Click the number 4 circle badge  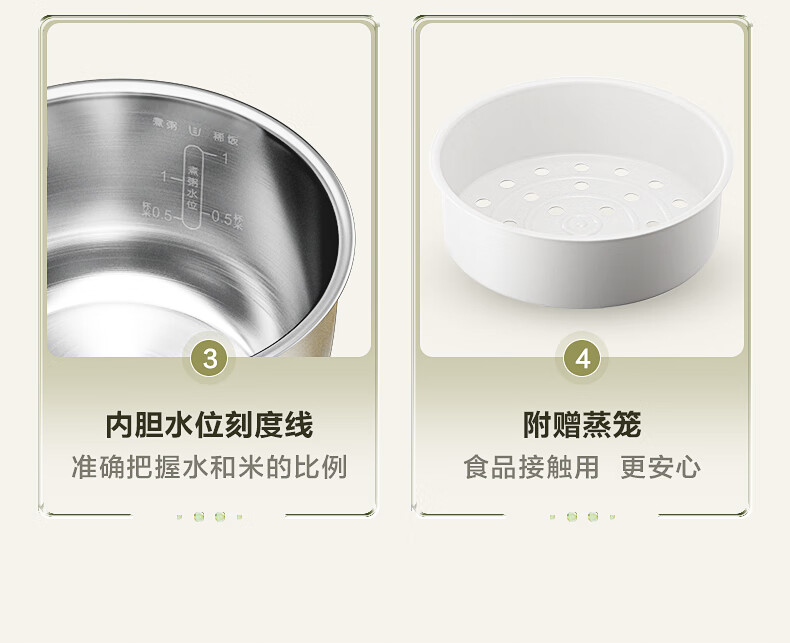coord(582,359)
